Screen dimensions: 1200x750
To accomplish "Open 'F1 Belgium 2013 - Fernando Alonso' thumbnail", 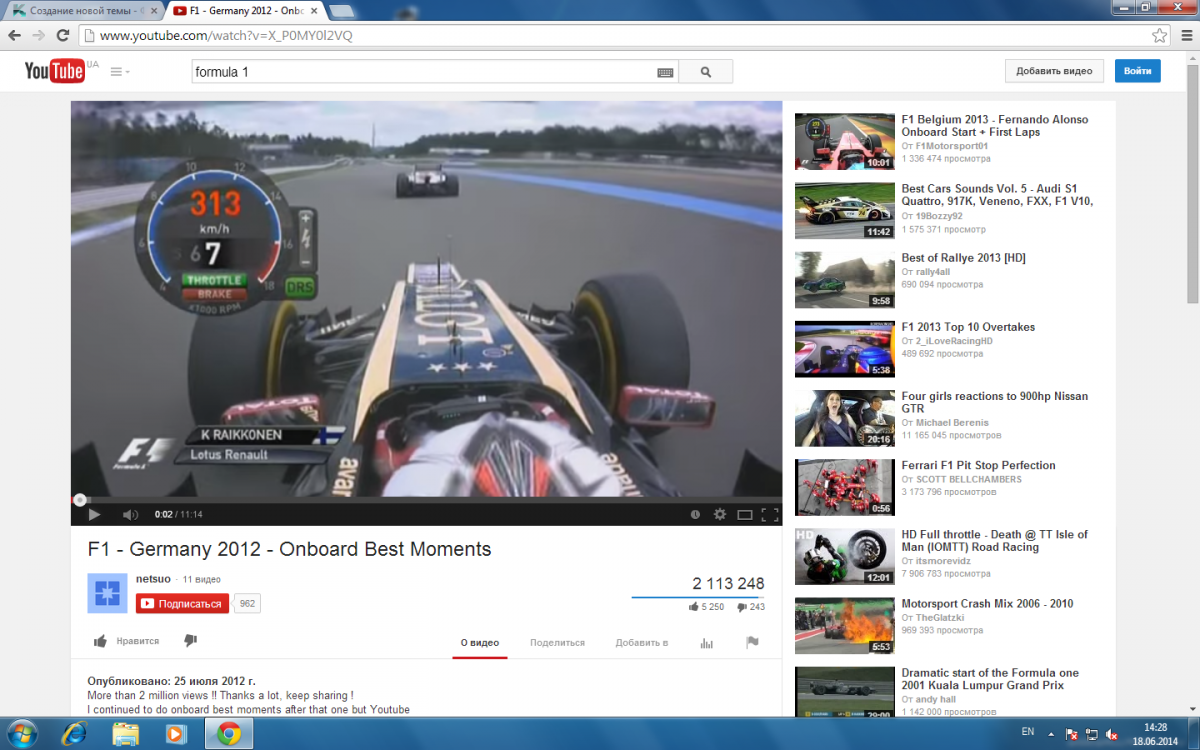I will [x=845, y=141].
